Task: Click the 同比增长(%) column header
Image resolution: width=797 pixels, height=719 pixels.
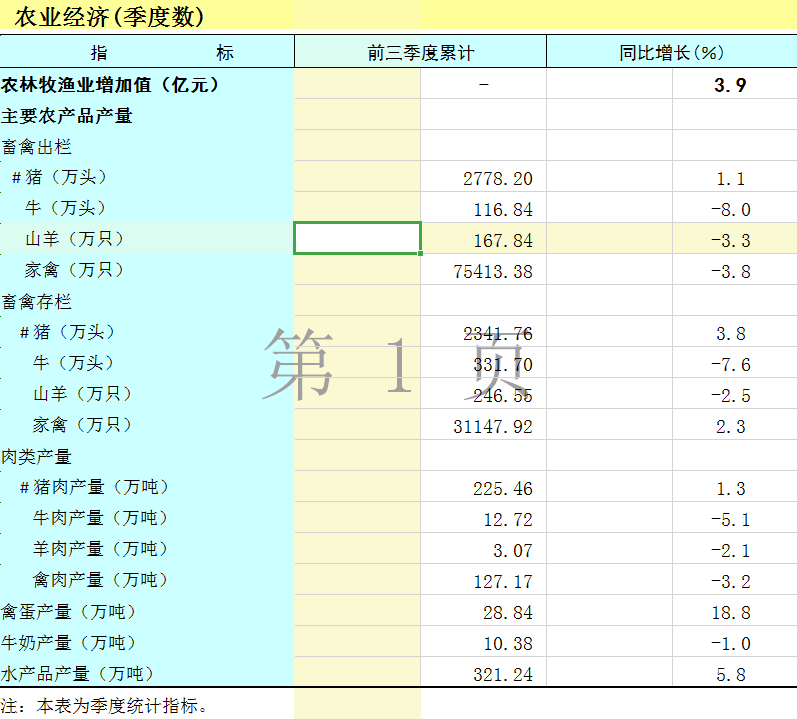Action: pyautogui.click(x=671, y=53)
